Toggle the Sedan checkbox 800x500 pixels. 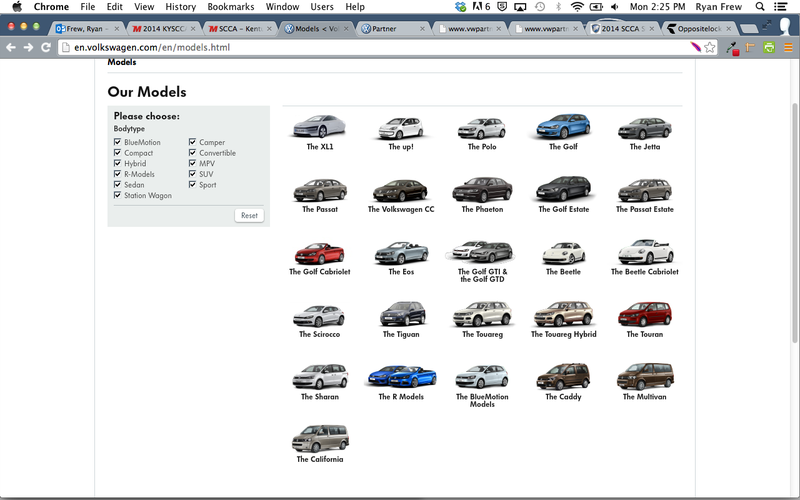tap(117, 185)
